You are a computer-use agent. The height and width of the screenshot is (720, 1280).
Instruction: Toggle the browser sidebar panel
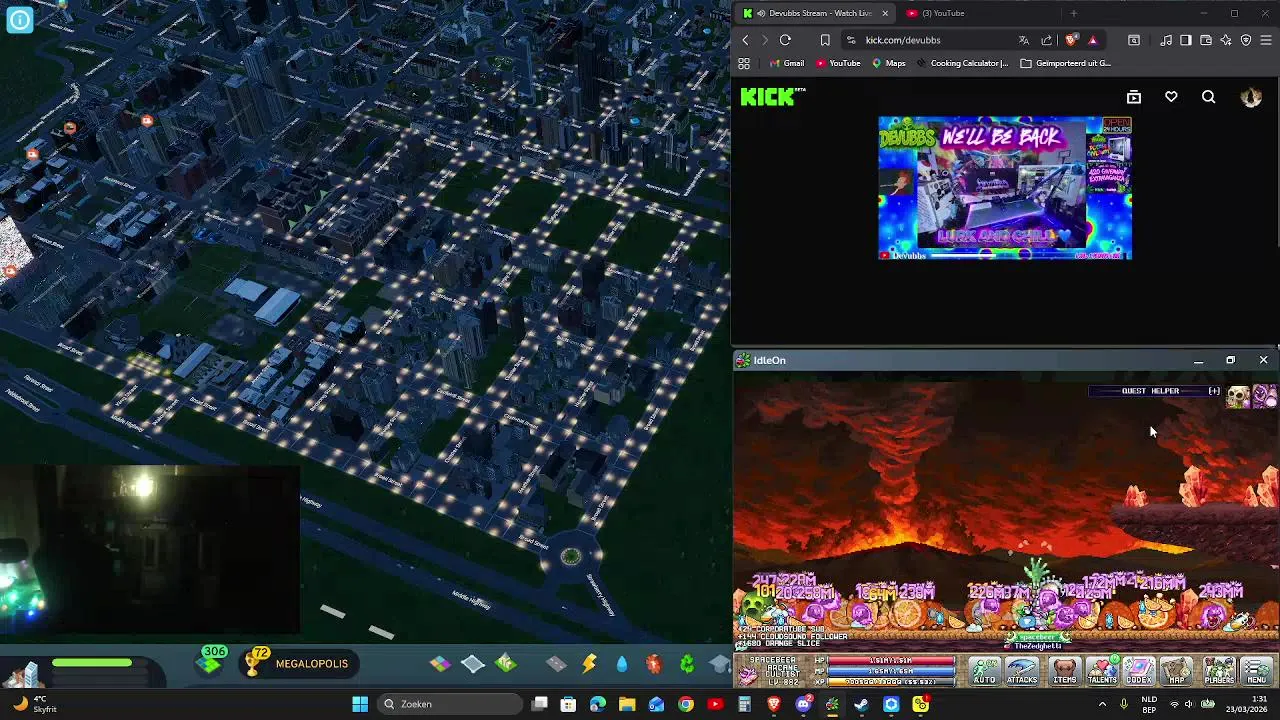(1186, 40)
